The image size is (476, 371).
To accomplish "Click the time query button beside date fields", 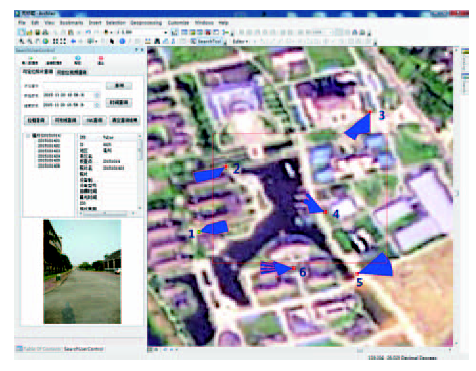I will [x=119, y=102].
